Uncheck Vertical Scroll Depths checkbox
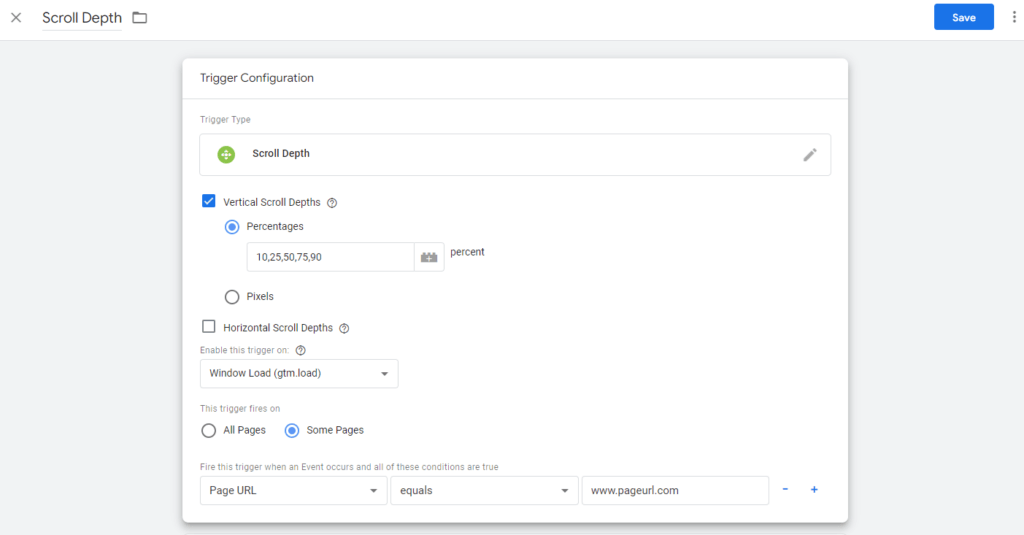The image size is (1024, 535). click(209, 201)
